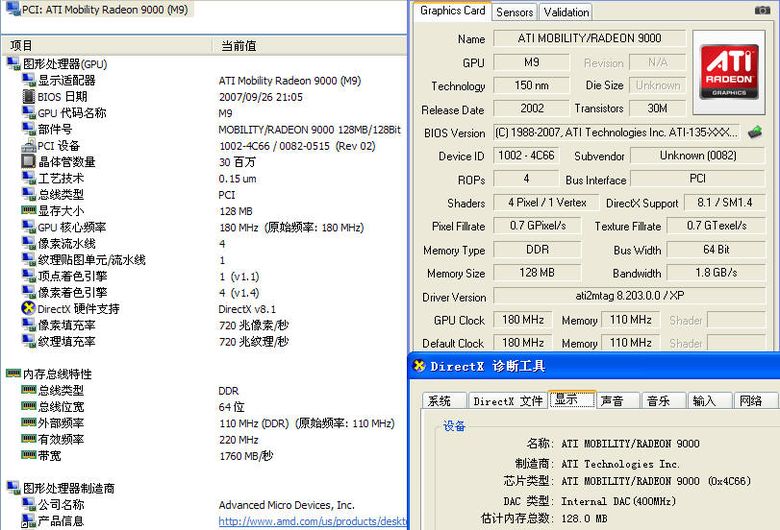This screenshot has width=780, height=530.
Task: Click the value 1002-4C66 / 0082-0515 (Rev 02)
Action: tap(297, 146)
